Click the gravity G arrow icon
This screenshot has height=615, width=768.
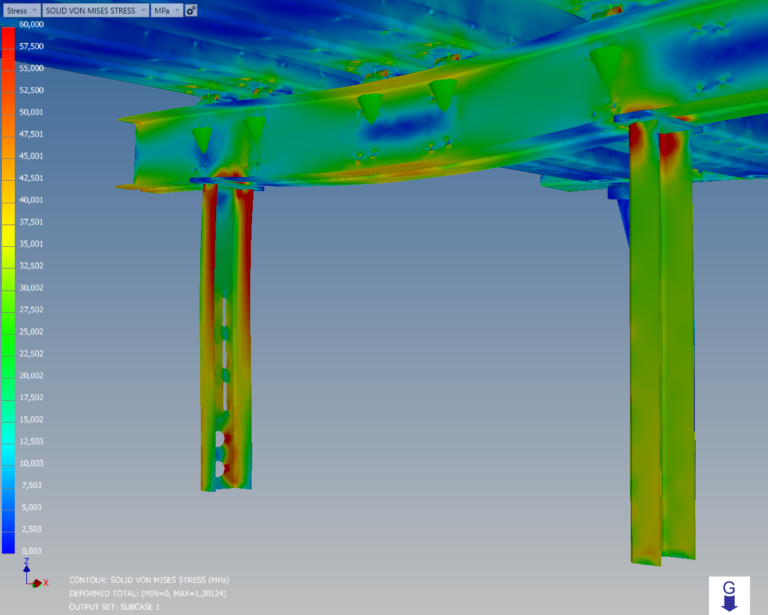click(729, 594)
